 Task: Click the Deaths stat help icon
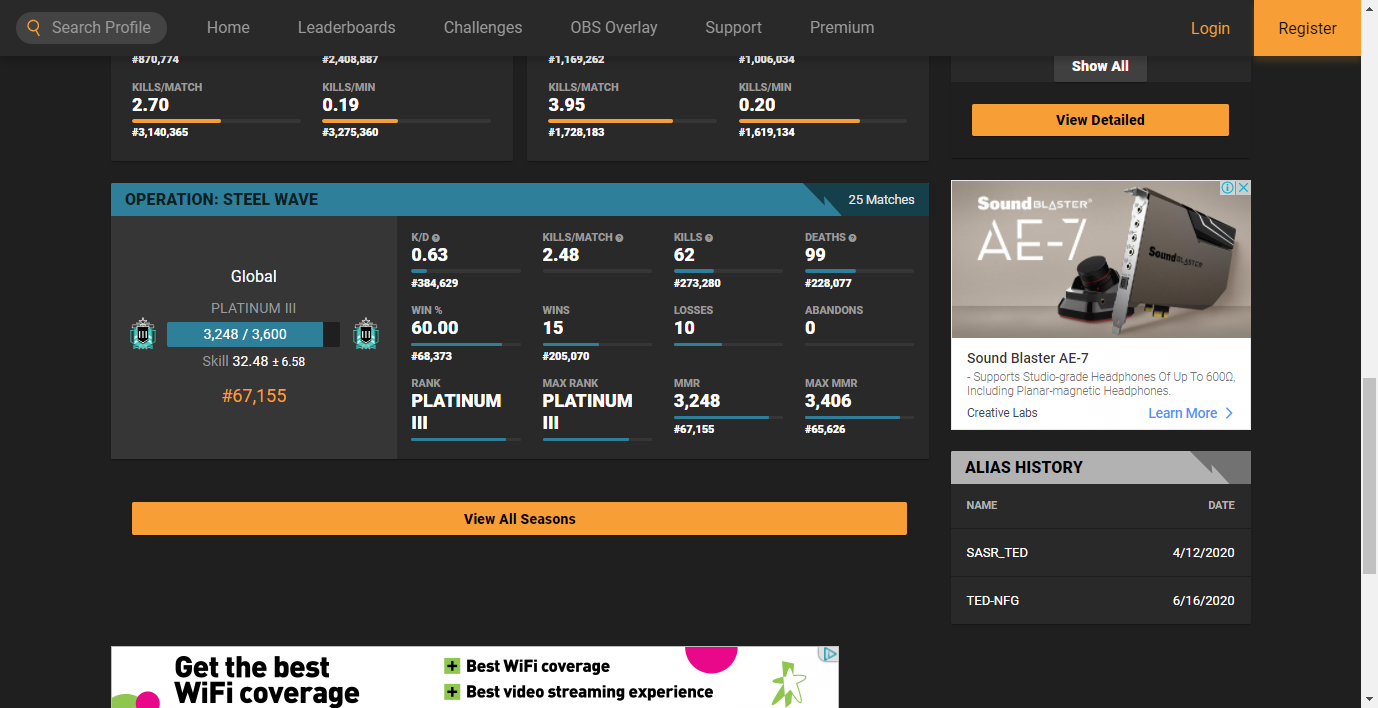click(852, 238)
